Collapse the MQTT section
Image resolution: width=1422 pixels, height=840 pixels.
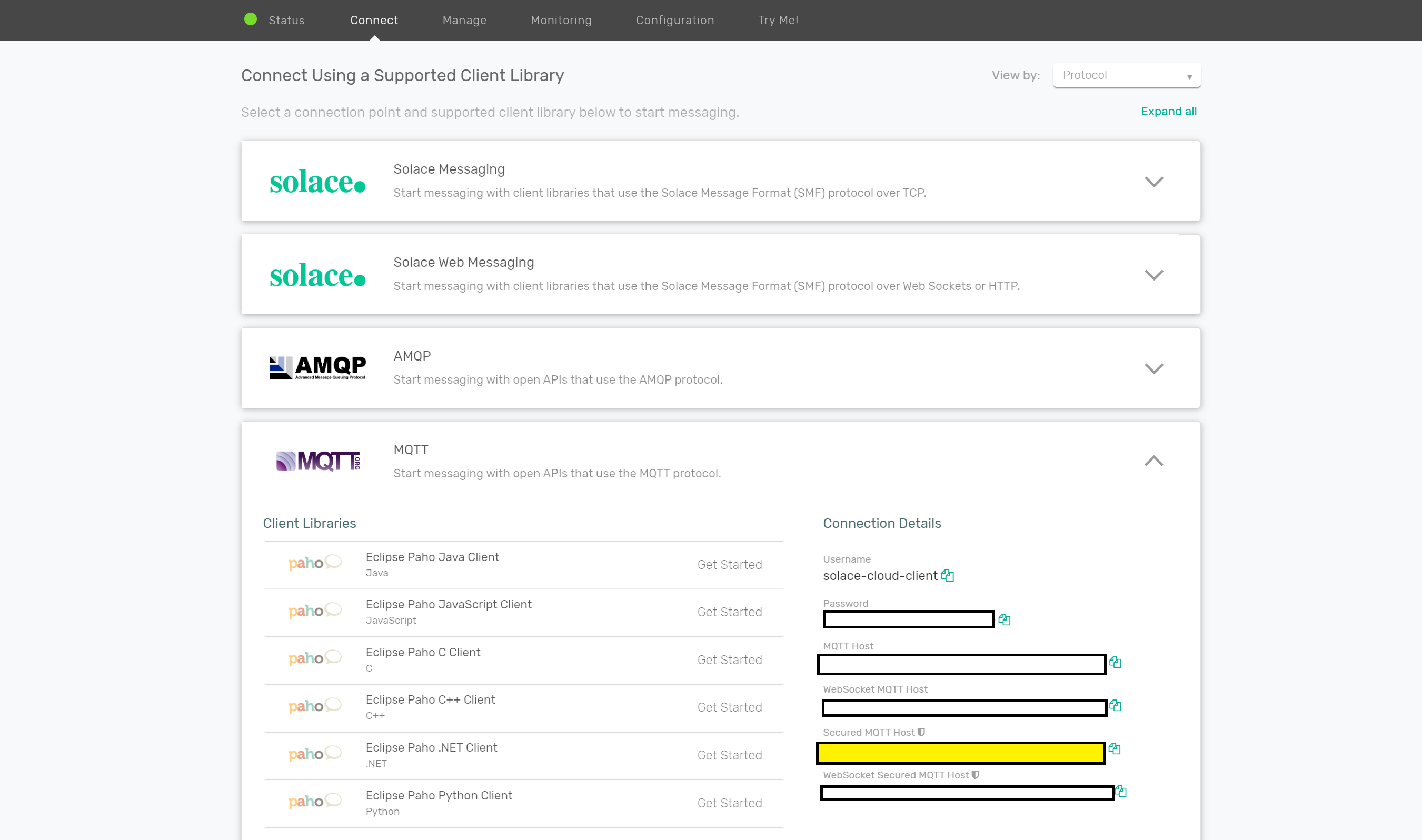pos(1153,461)
